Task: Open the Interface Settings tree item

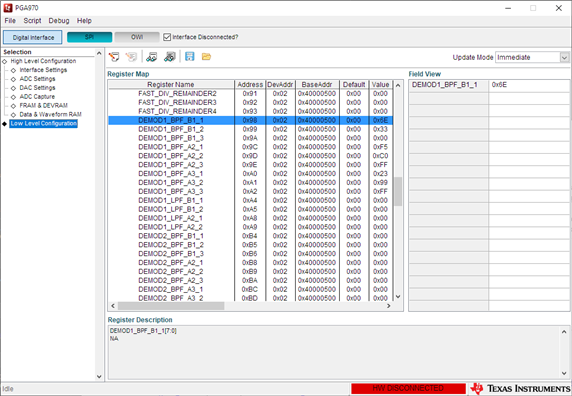Action: [x=43, y=70]
